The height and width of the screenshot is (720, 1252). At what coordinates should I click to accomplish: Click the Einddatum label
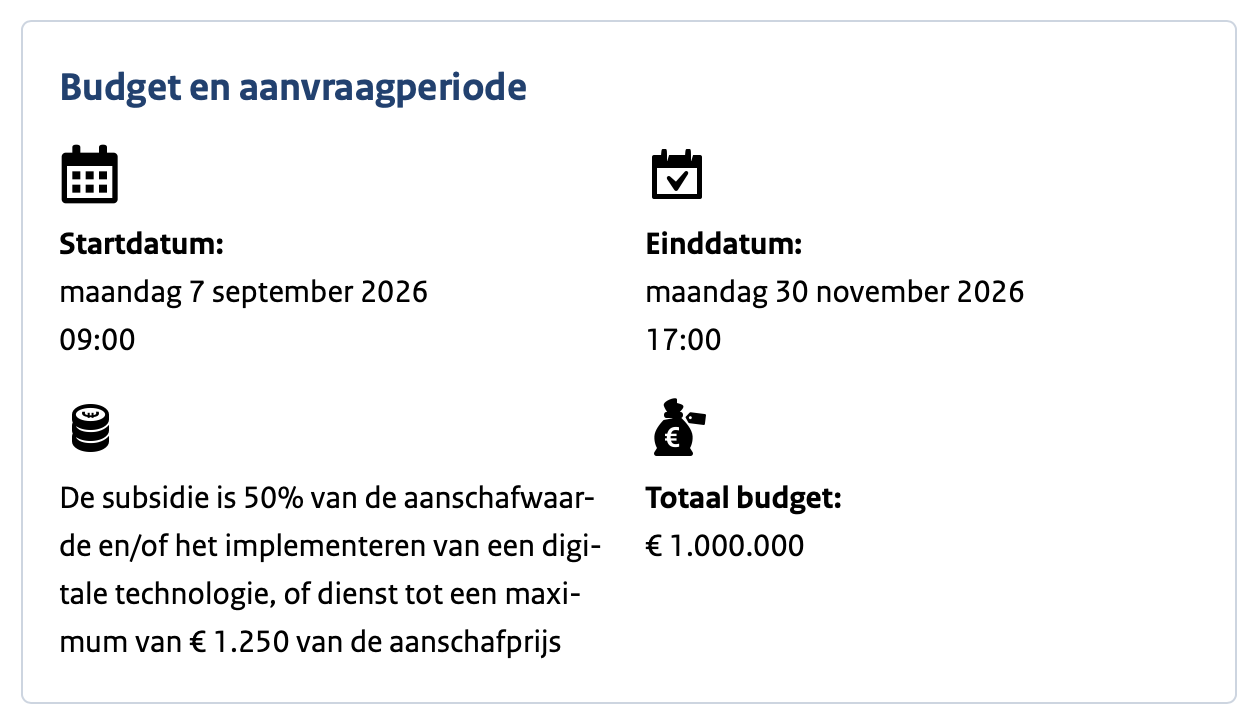point(724,244)
